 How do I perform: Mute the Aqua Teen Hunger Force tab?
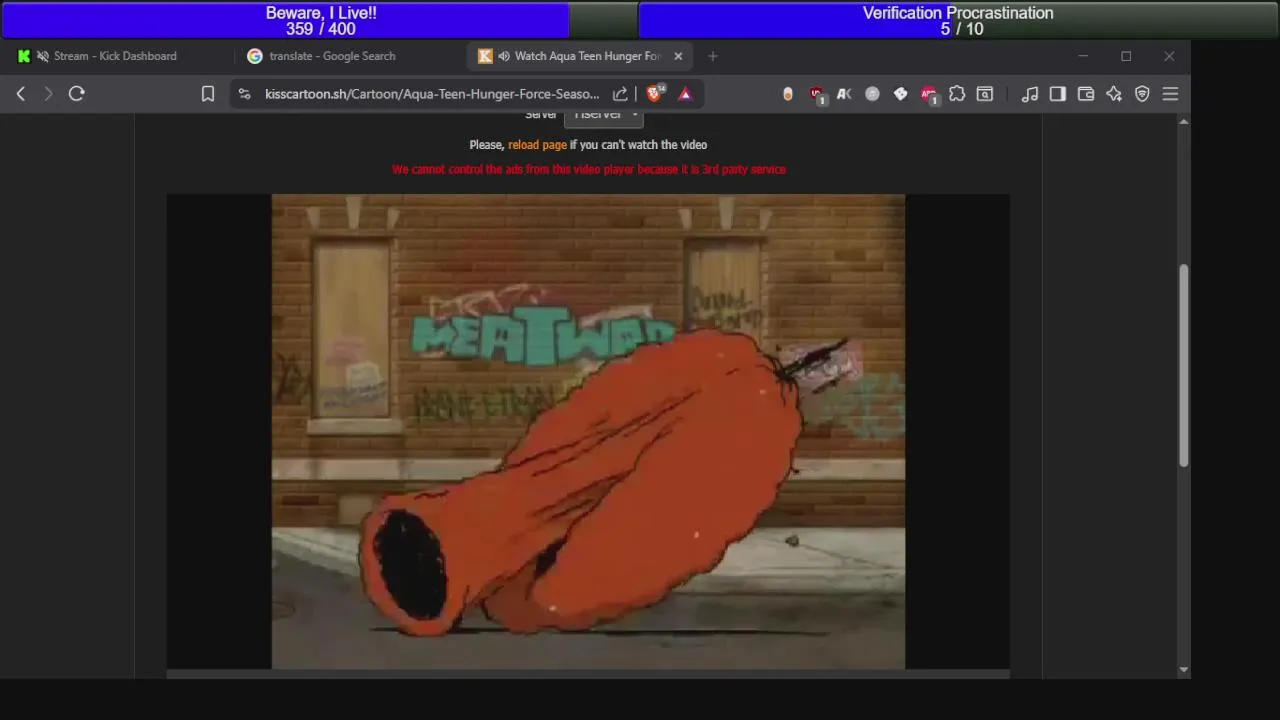[504, 56]
